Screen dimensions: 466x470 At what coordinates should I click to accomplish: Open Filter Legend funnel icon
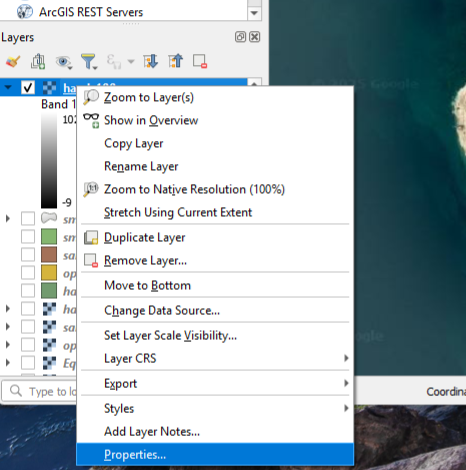coord(89,62)
